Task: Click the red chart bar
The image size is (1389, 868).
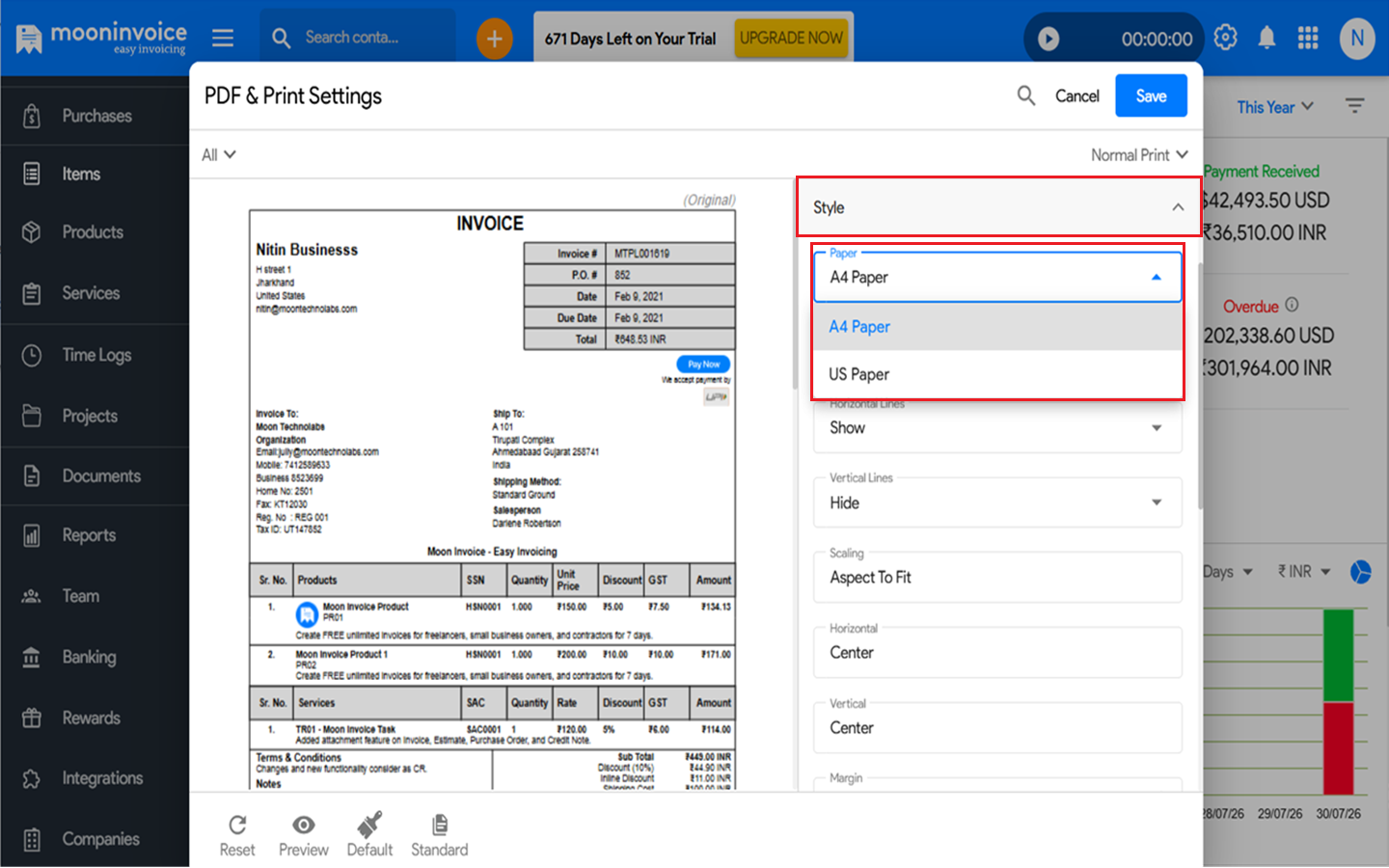Action: tap(1338, 748)
